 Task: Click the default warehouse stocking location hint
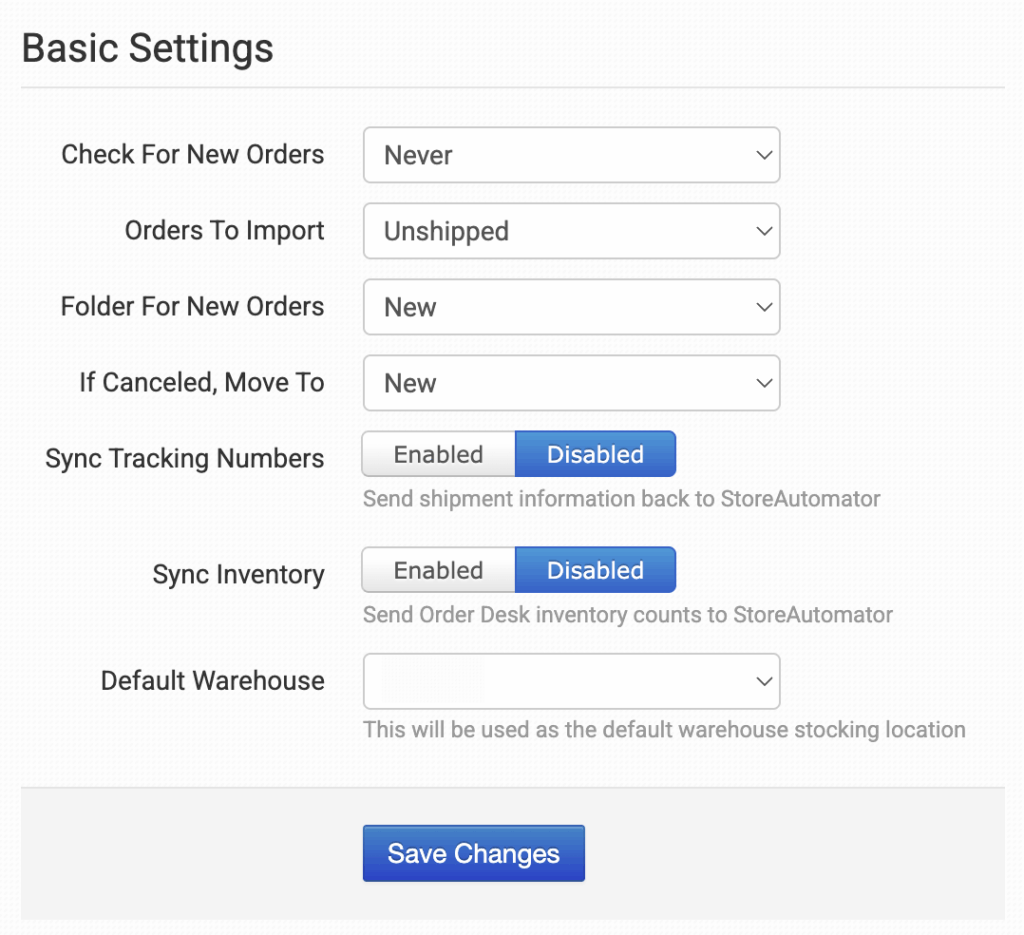[664, 729]
